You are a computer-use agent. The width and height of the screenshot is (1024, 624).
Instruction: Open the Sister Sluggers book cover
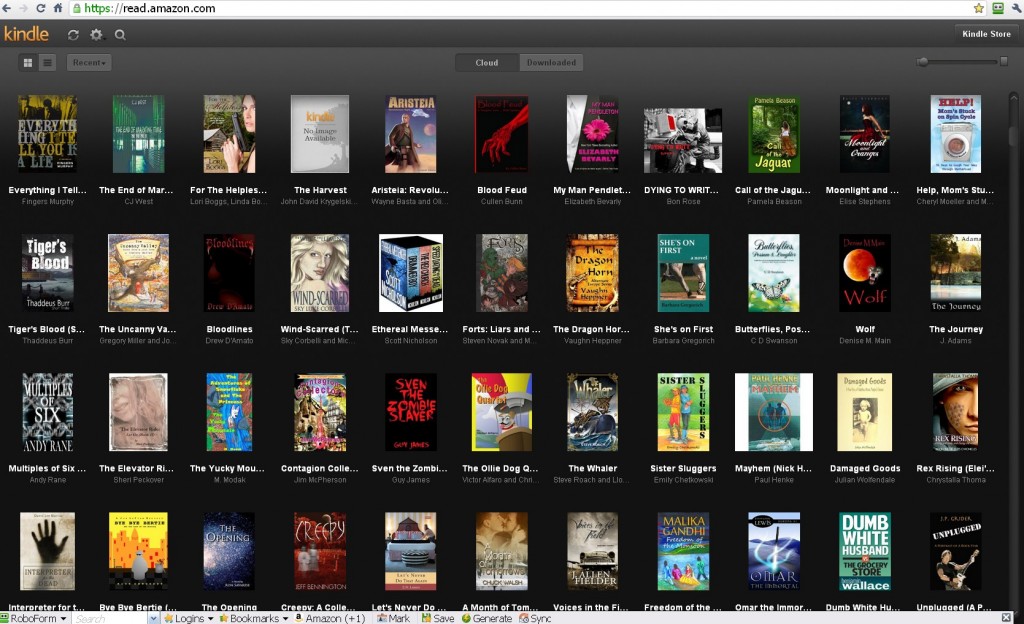pos(683,412)
